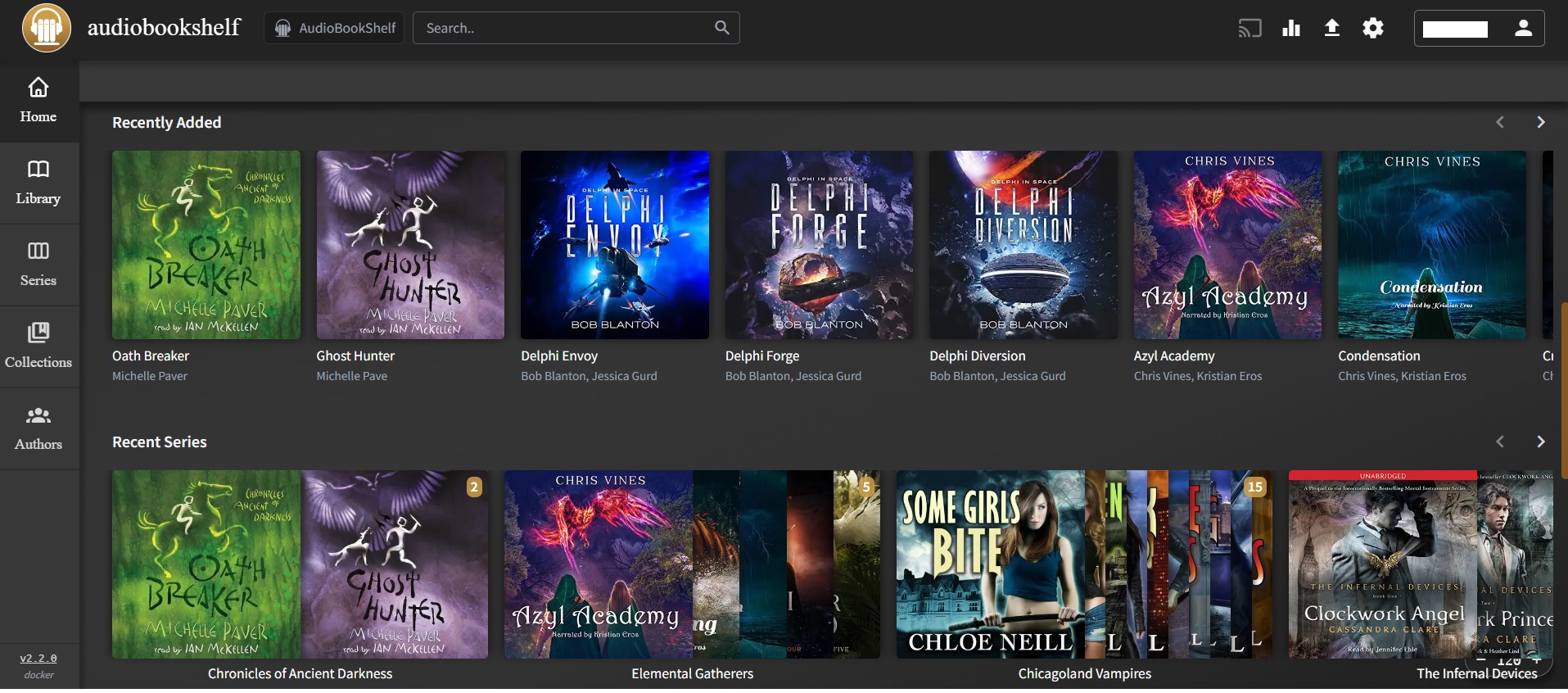Click the Recently Added heading
Viewport: 1568px width, 693px height.
coord(166,122)
